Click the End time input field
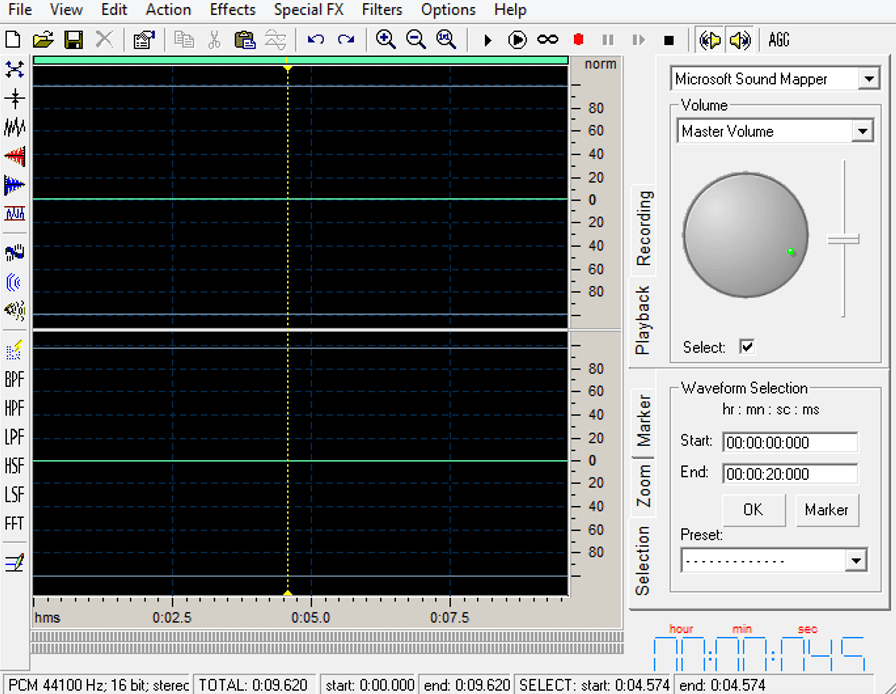 point(790,472)
